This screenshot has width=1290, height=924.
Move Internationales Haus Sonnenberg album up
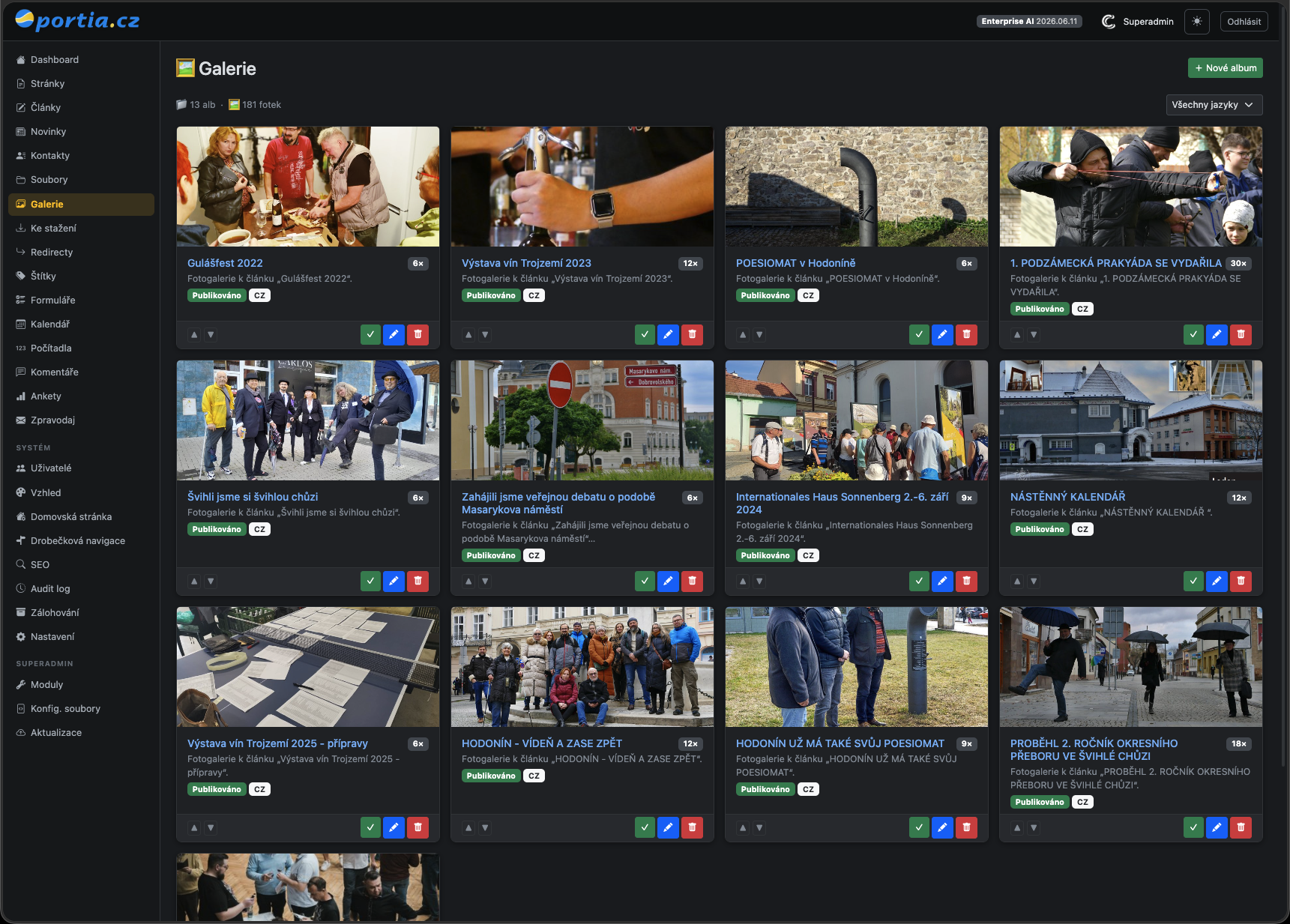(x=743, y=581)
